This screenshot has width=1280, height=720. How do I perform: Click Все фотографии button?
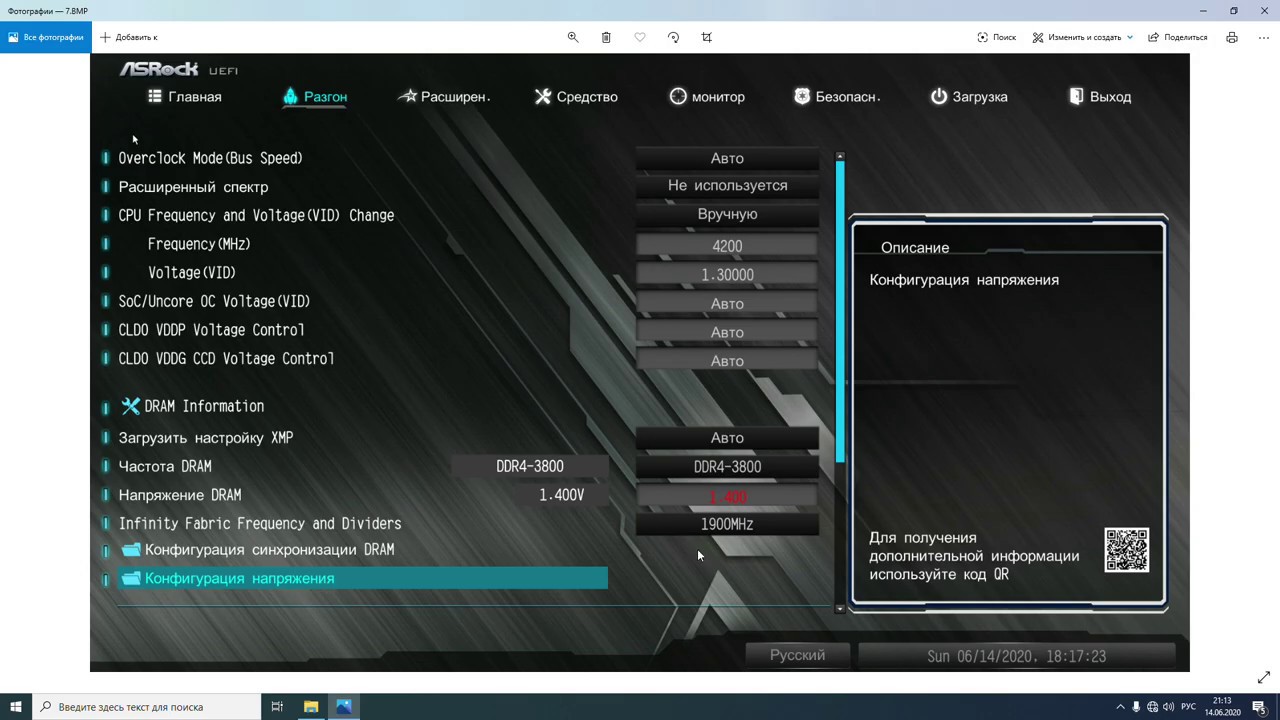point(46,37)
